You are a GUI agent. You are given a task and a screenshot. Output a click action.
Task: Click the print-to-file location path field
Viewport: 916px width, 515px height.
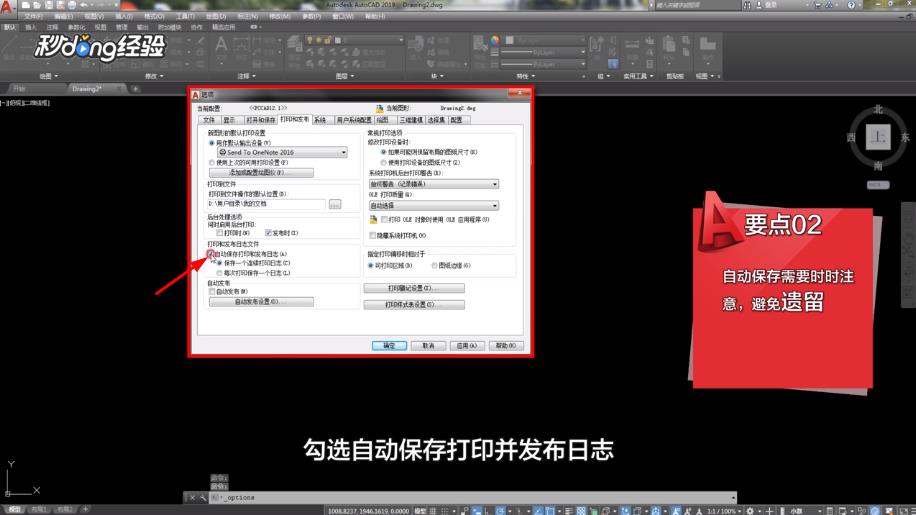pyautogui.click(x=266, y=204)
